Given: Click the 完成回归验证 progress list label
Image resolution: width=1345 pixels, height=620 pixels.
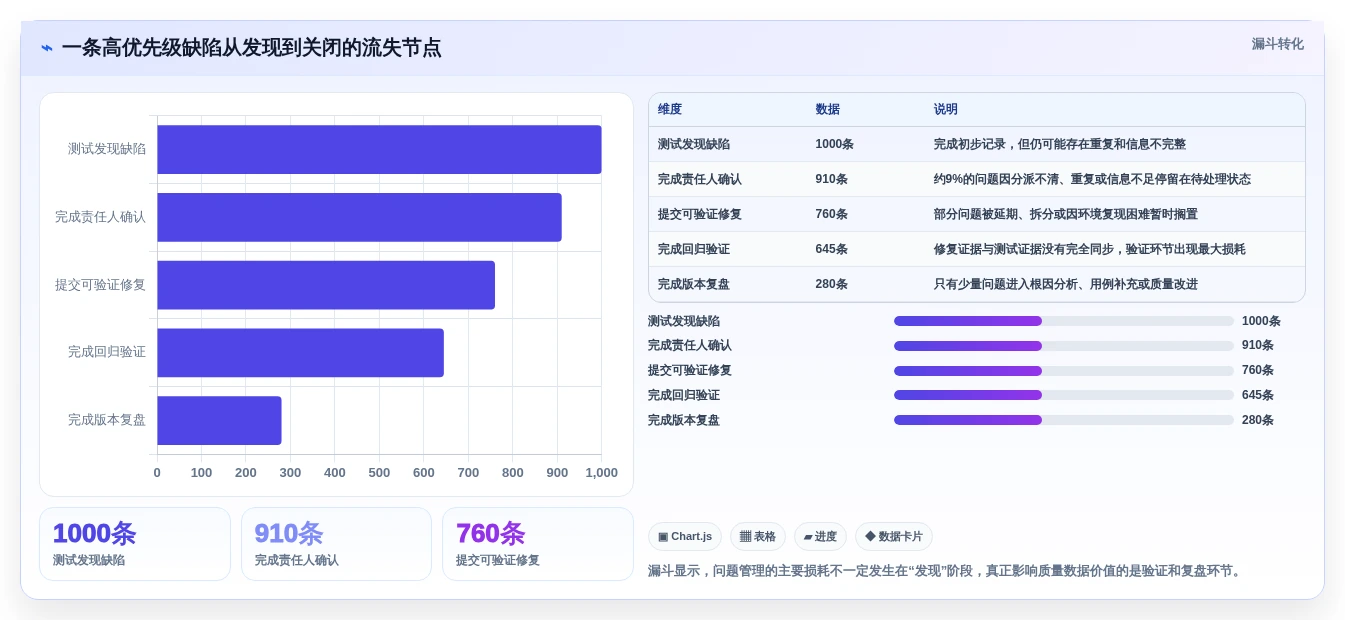Looking at the screenshot, I should [684, 395].
